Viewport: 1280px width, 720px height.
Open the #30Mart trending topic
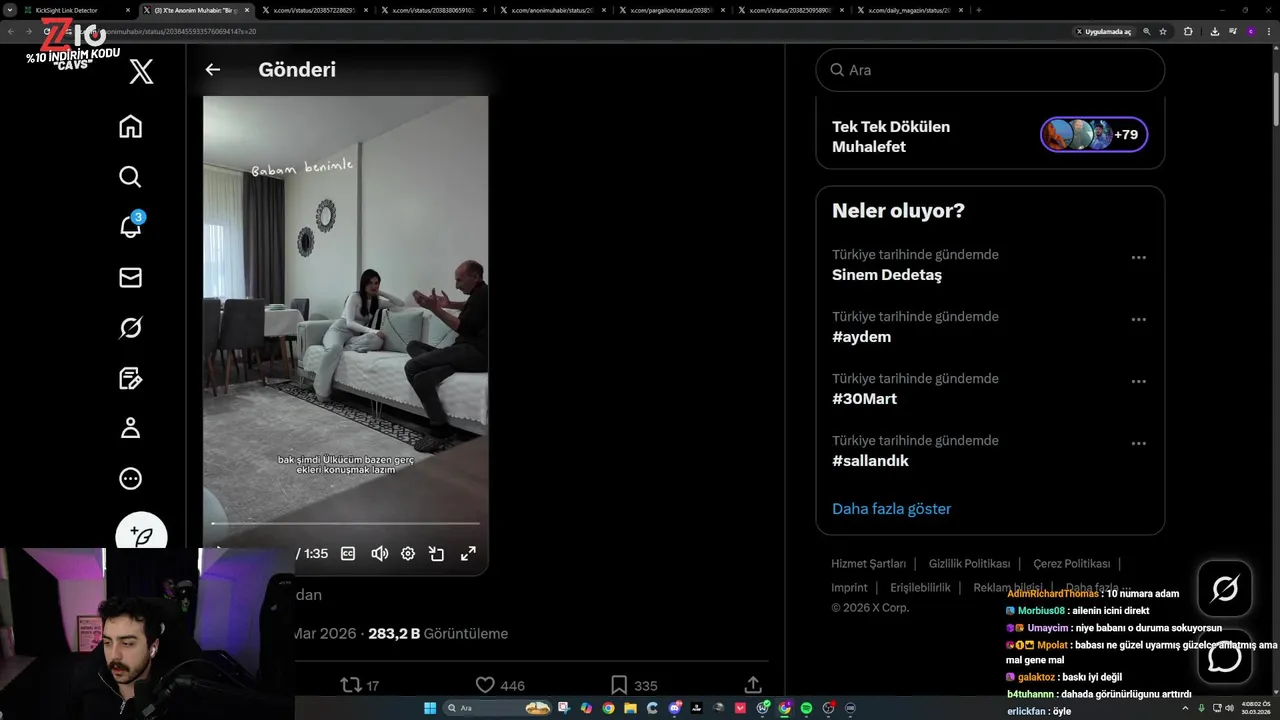click(x=864, y=399)
